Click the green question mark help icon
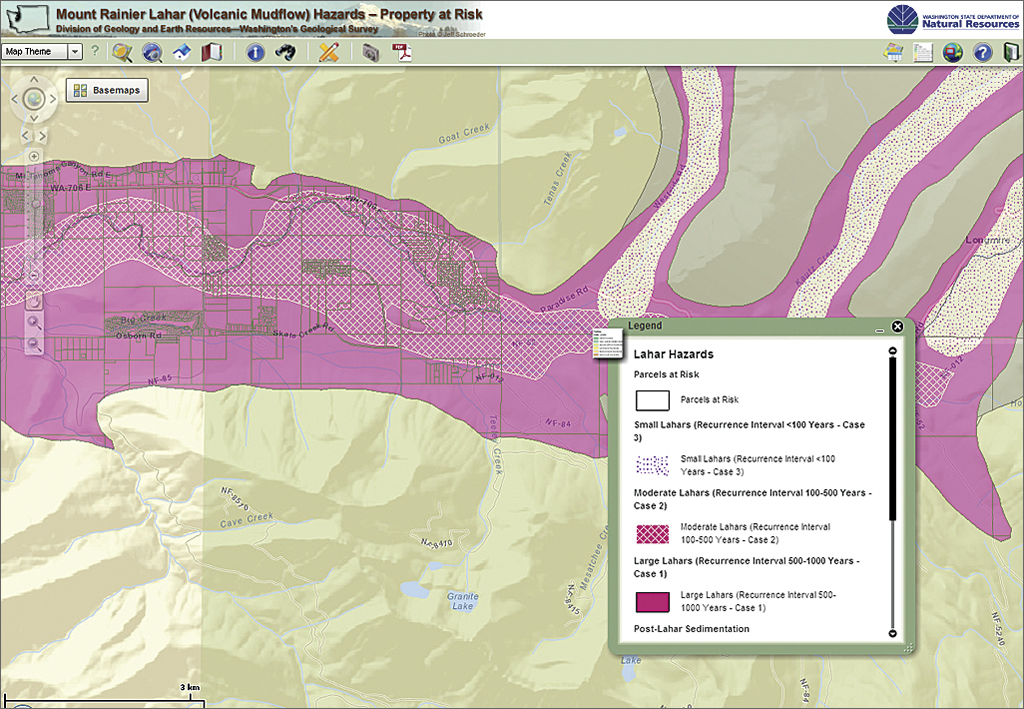Screen dimensions: 1024x709 pos(95,52)
